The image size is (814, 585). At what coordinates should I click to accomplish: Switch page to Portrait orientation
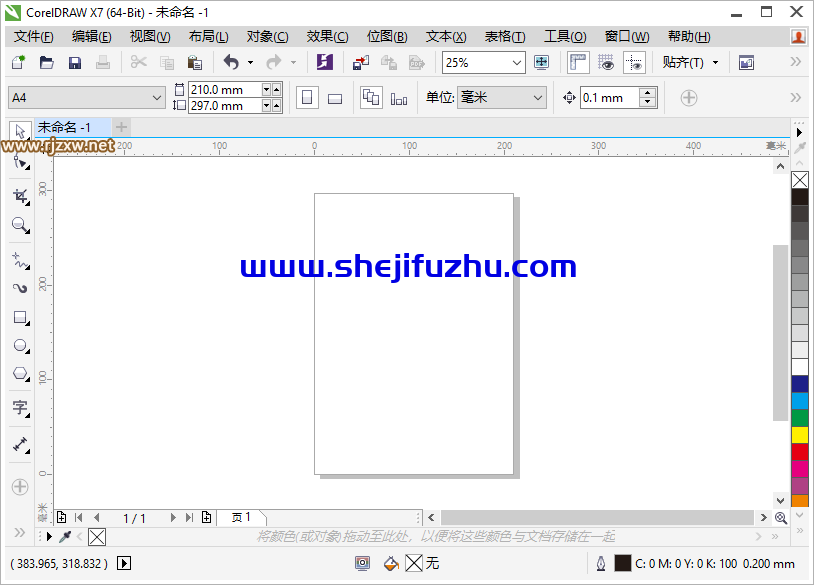click(307, 98)
